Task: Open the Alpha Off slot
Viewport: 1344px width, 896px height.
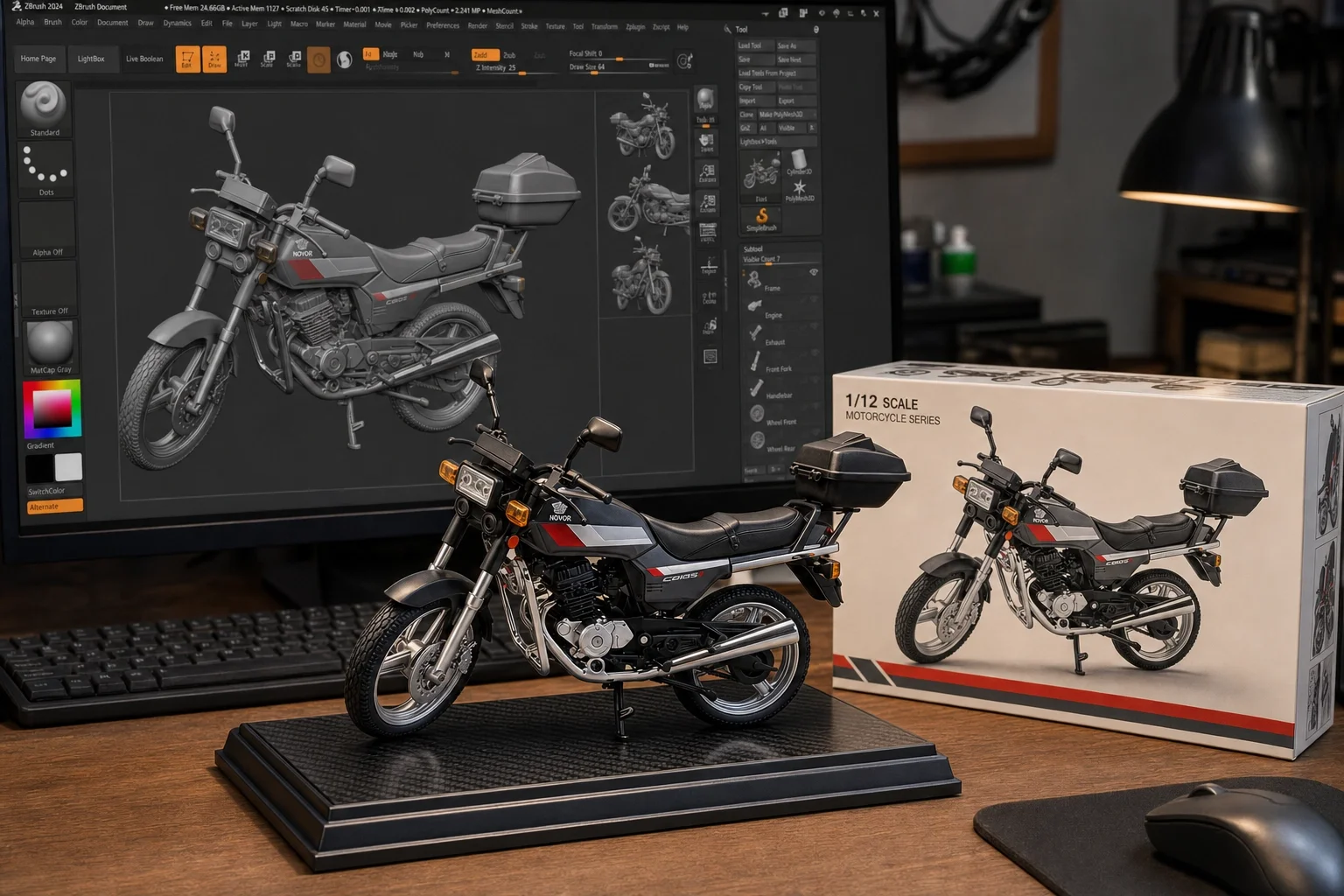Action: (x=47, y=229)
